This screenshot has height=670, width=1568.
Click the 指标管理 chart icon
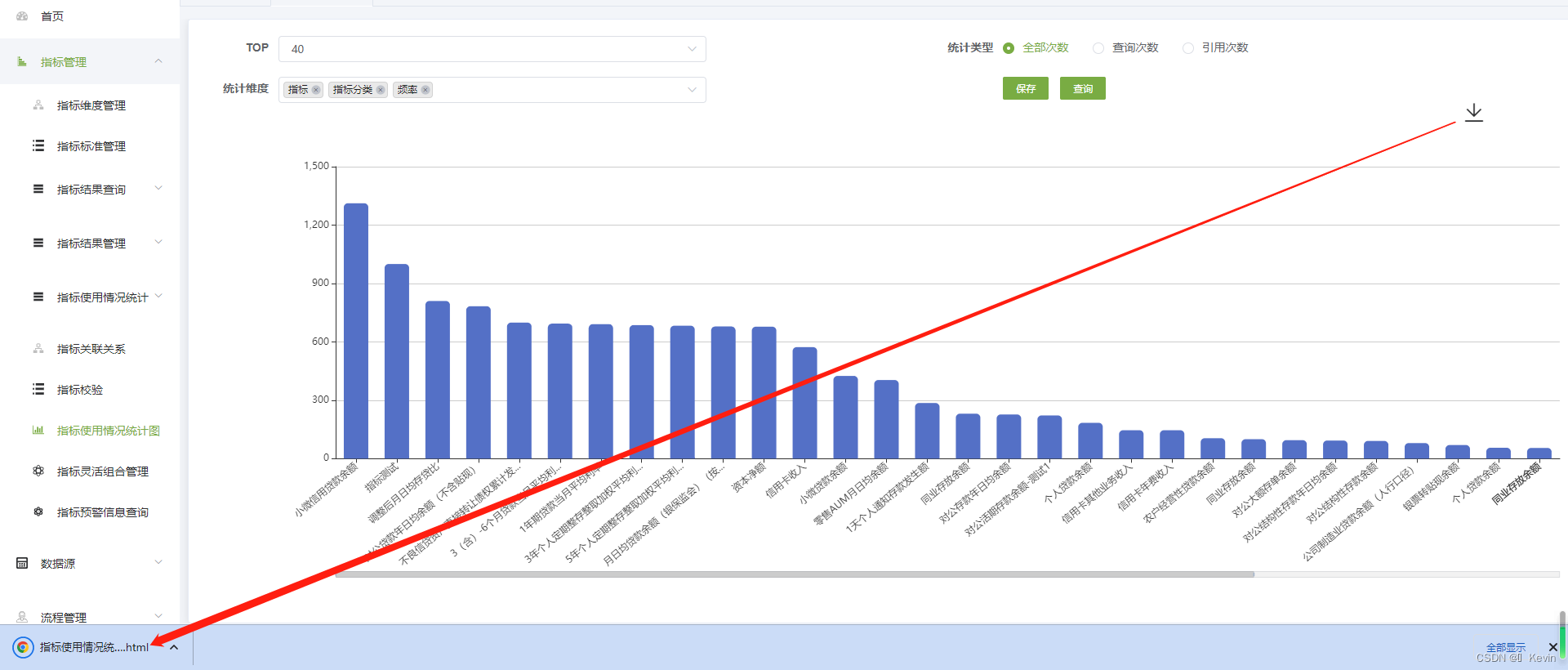point(22,62)
